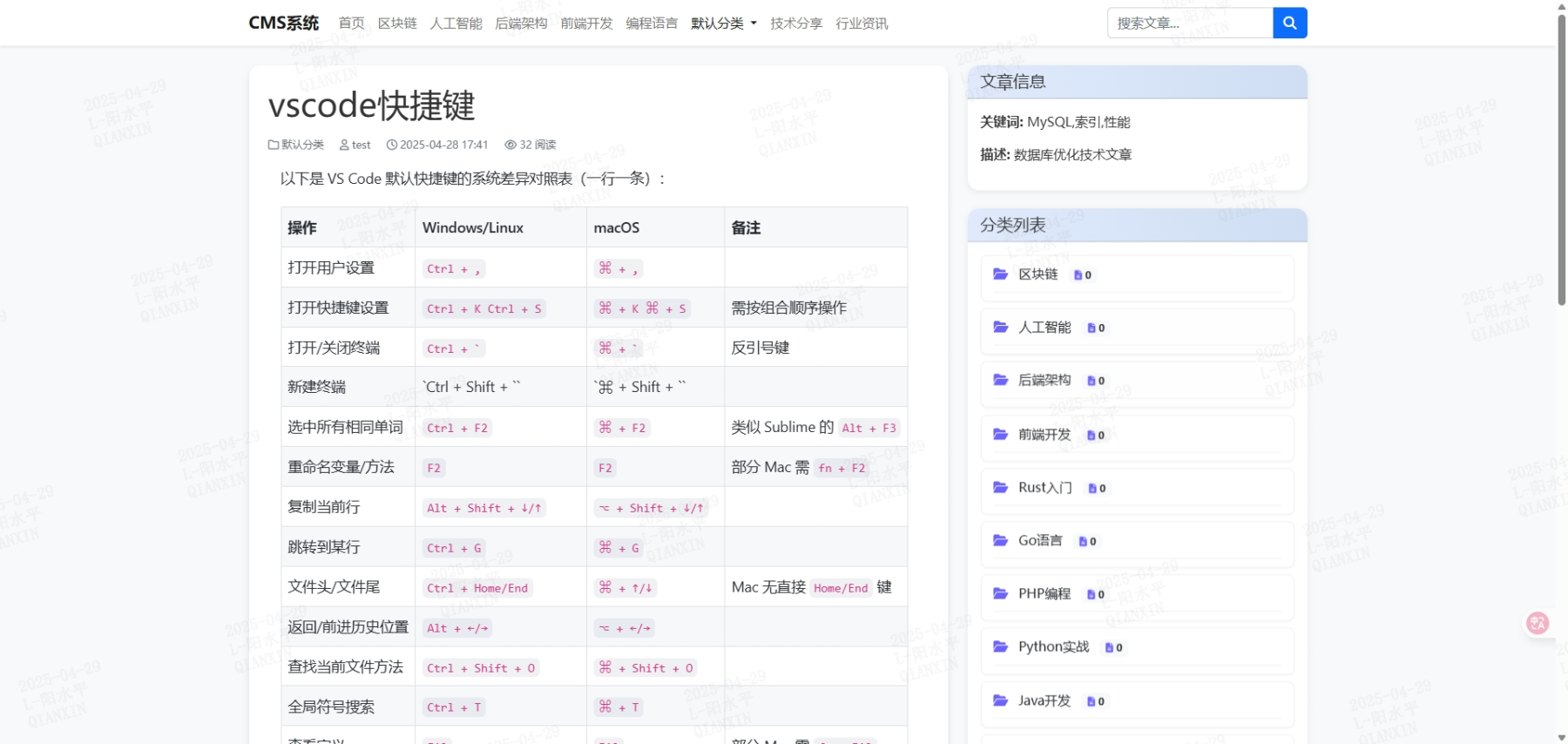The image size is (1568, 744).
Task: Click the user icon before author test
Action: [x=344, y=145]
